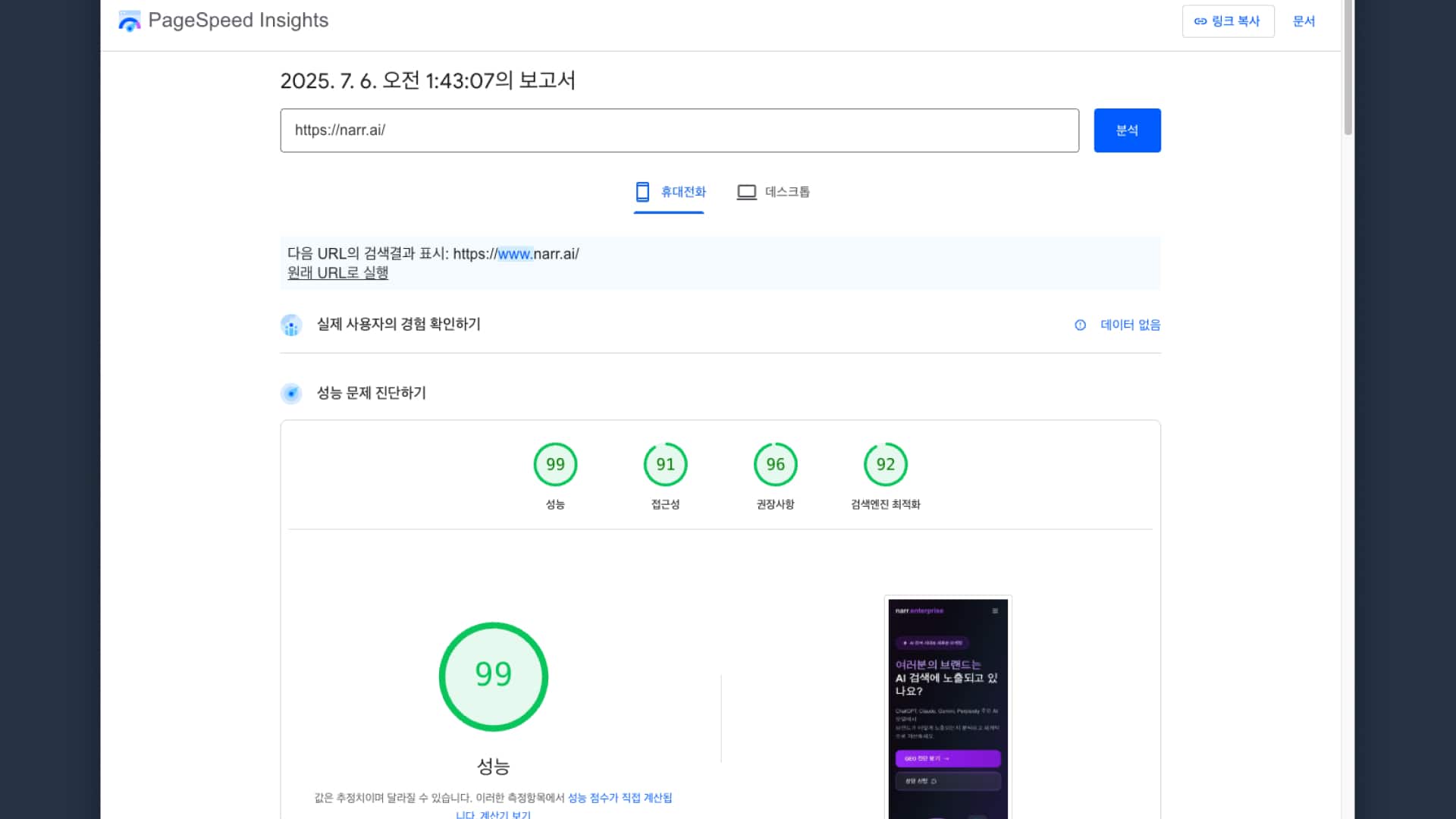The image size is (1456, 819).
Task: Open the 원래 URL로 실행 link
Action: click(x=337, y=272)
